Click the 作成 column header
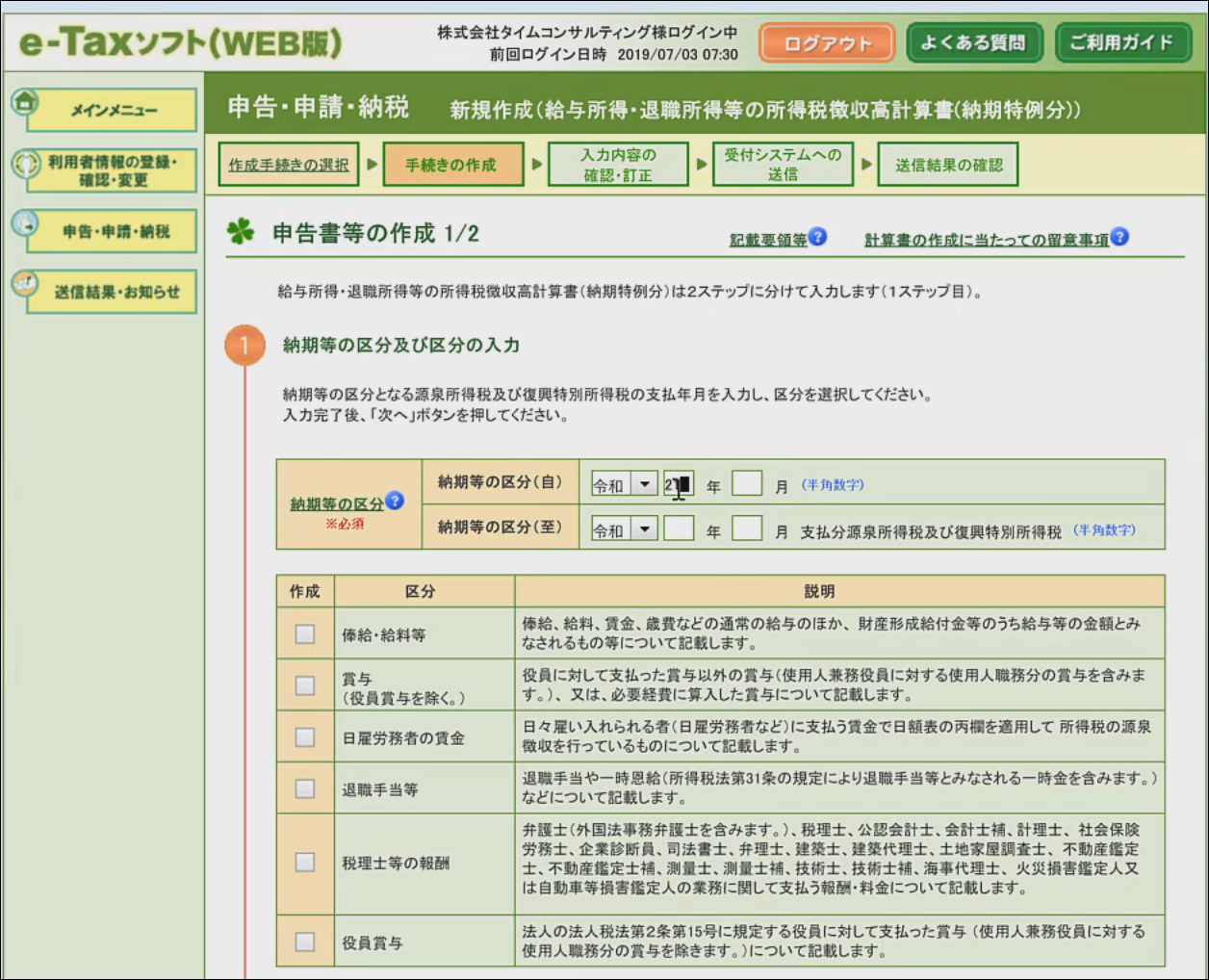 (x=305, y=591)
